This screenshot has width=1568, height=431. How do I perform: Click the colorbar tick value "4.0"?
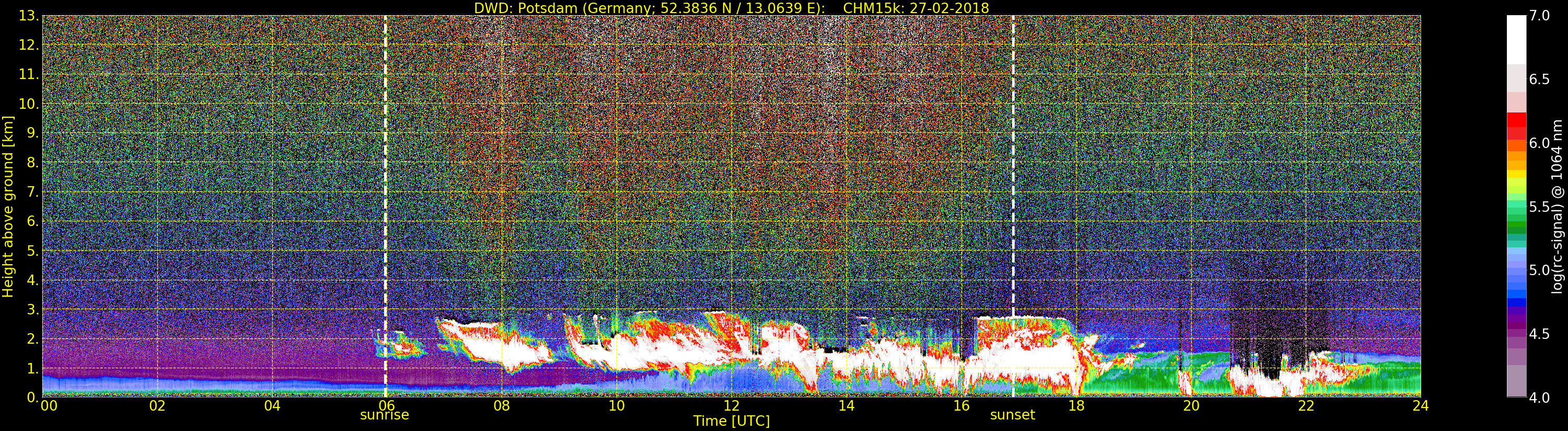(1540, 398)
